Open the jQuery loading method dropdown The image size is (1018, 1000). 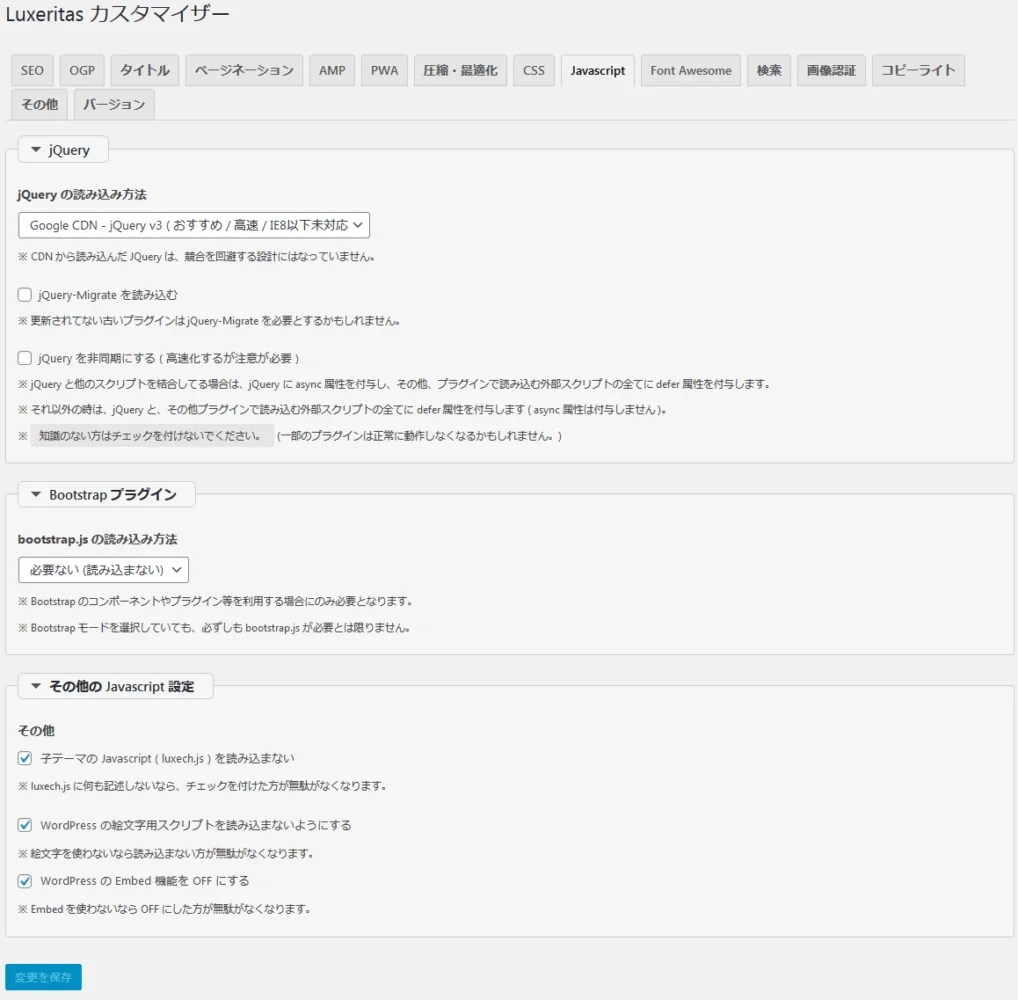[x=194, y=225]
